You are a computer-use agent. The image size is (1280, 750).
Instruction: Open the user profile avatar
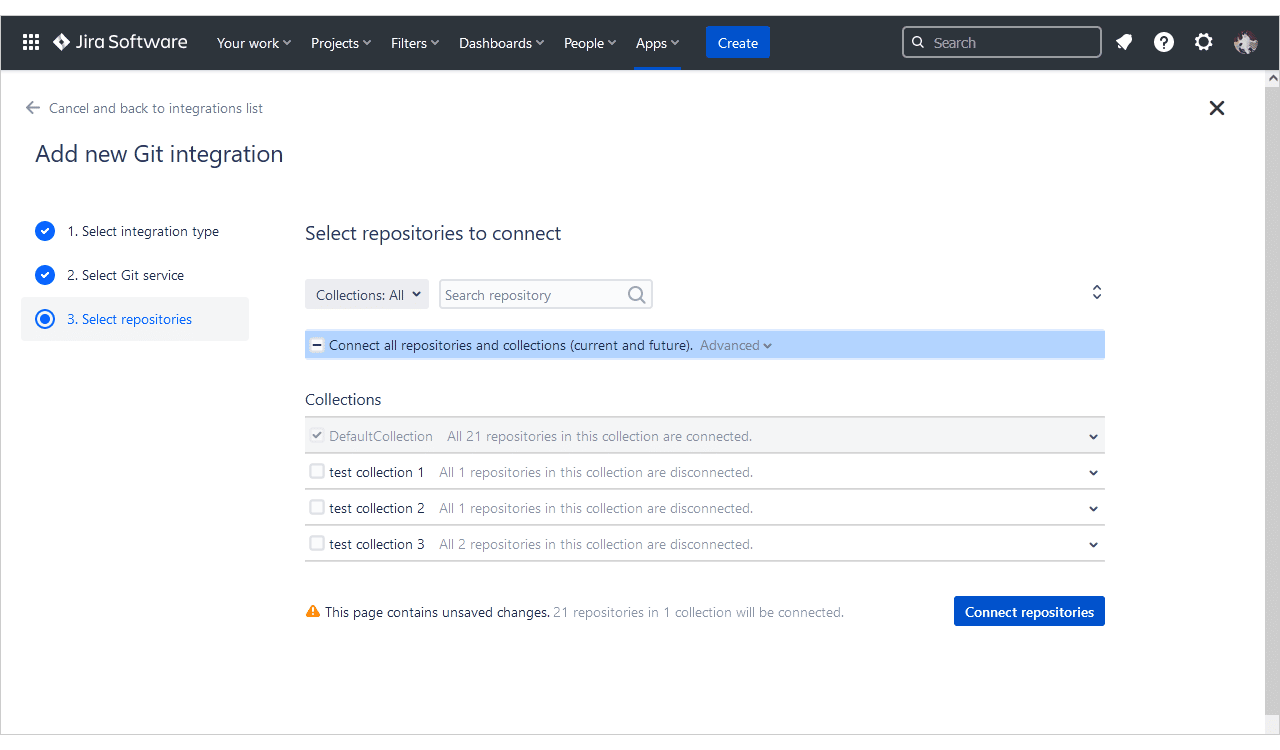coord(1245,42)
